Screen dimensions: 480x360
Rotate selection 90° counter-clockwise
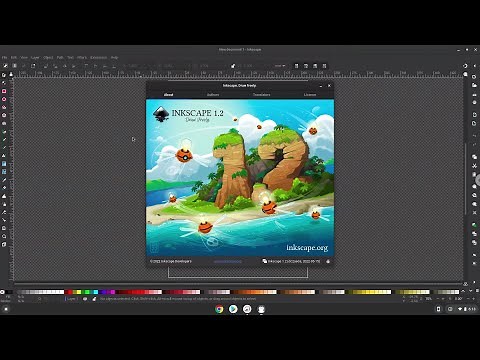[46, 66]
